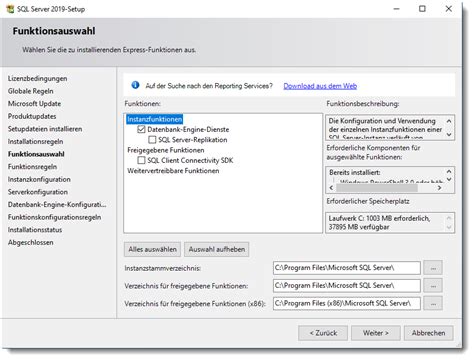Click the horizontal scrollbar thumb in components list
Image resolution: width=474 pixels, height=360 pixels.
click(377, 188)
